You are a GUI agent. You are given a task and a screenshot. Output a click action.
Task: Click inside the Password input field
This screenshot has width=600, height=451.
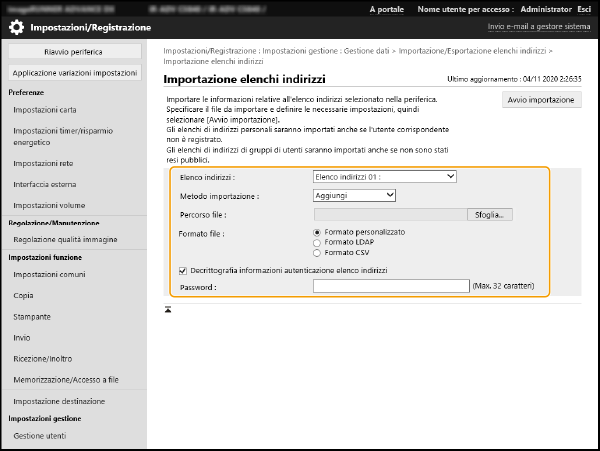click(390, 286)
